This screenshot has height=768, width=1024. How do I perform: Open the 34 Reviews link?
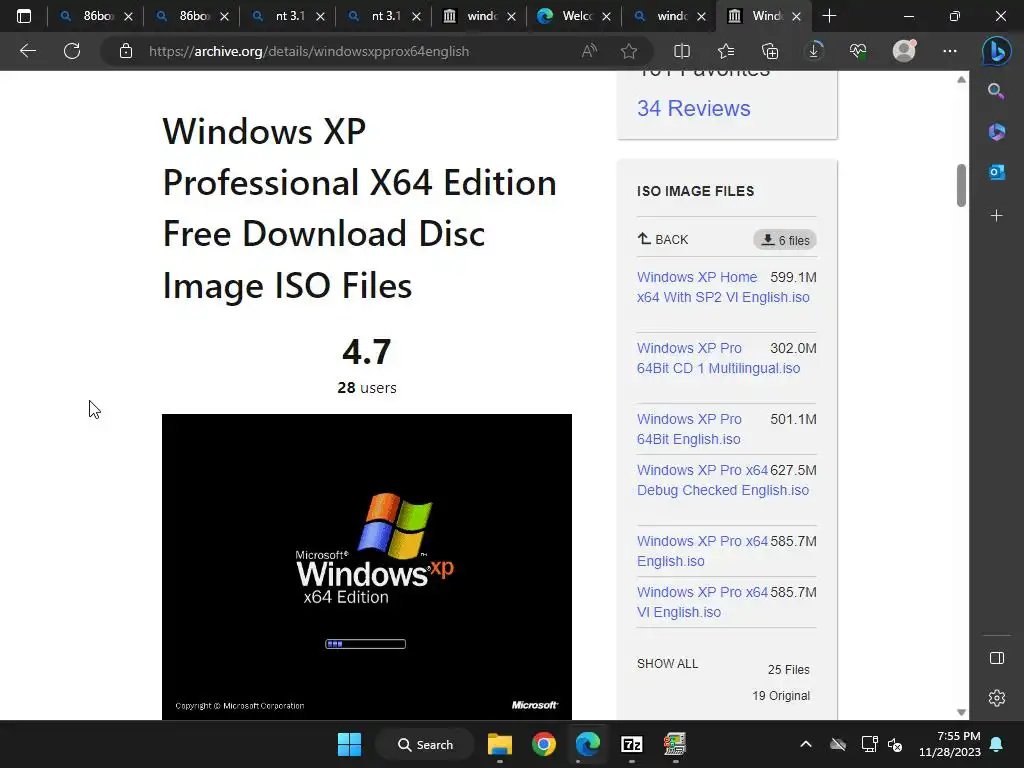tap(694, 108)
